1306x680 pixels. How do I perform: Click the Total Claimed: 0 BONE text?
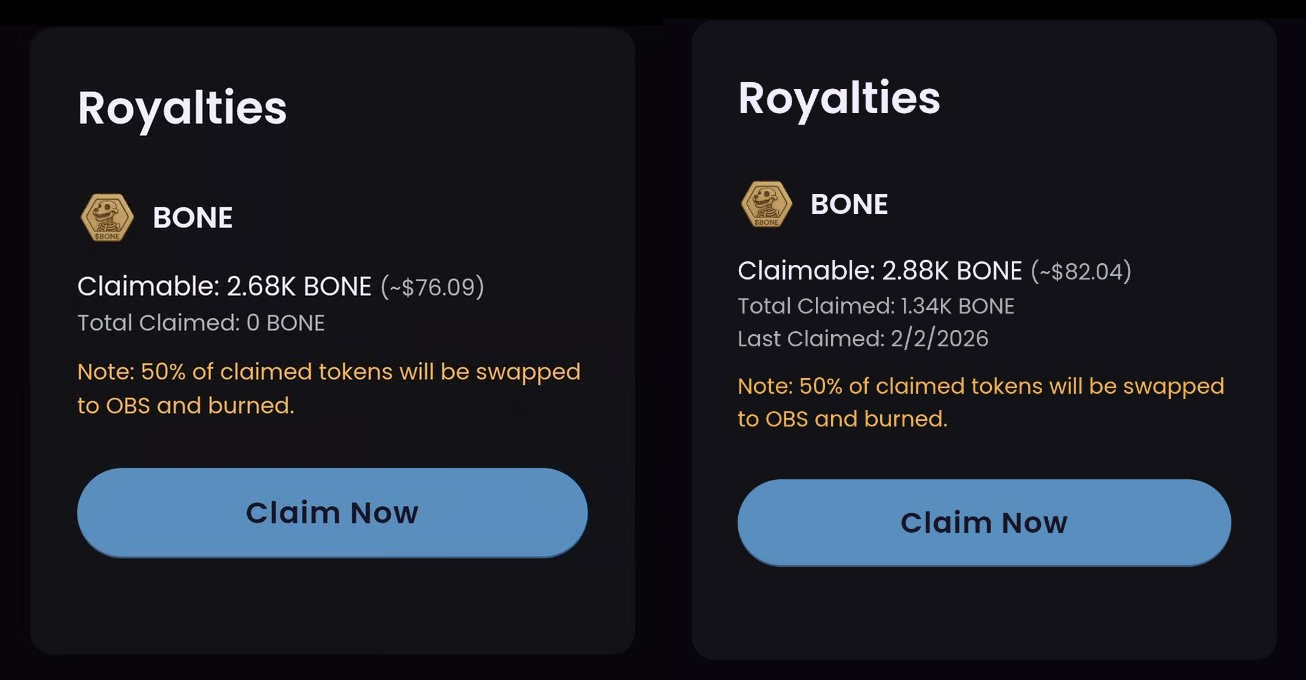[x=201, y=323]
